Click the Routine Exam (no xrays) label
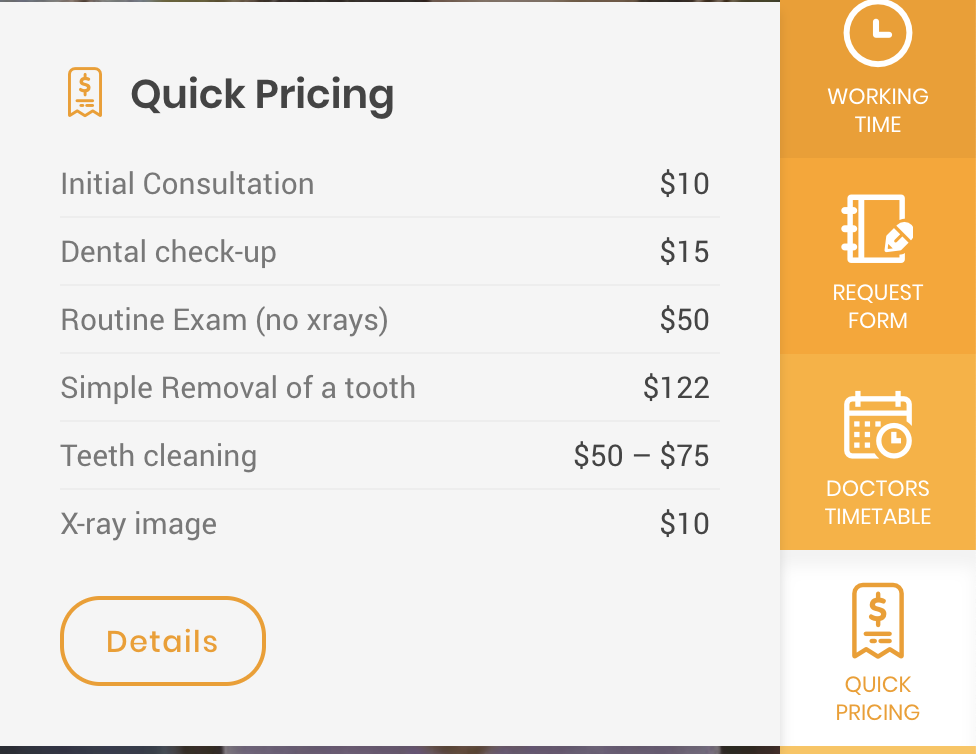The width and height of the screenshot is (976, 754). pyautogui.click(x=224, y=320)
